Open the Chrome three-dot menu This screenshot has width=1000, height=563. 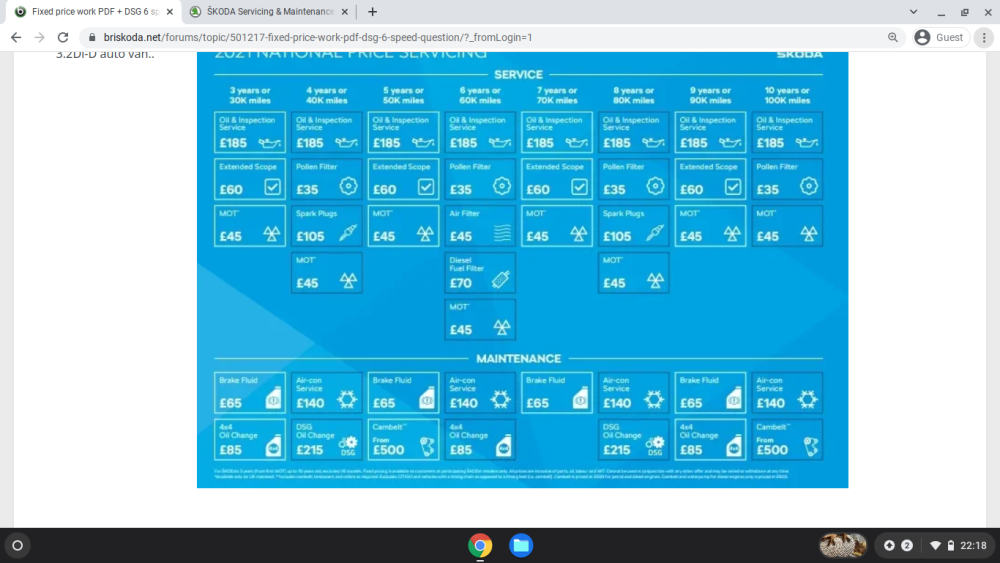pos(984,38)
